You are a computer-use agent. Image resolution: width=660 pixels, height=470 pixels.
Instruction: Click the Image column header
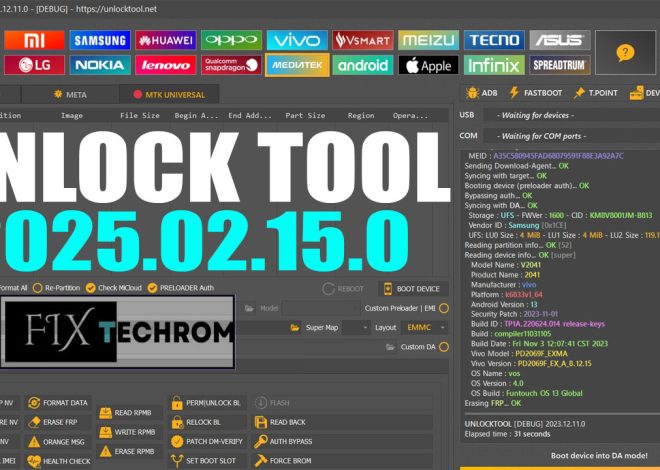(x=72, y=115)
